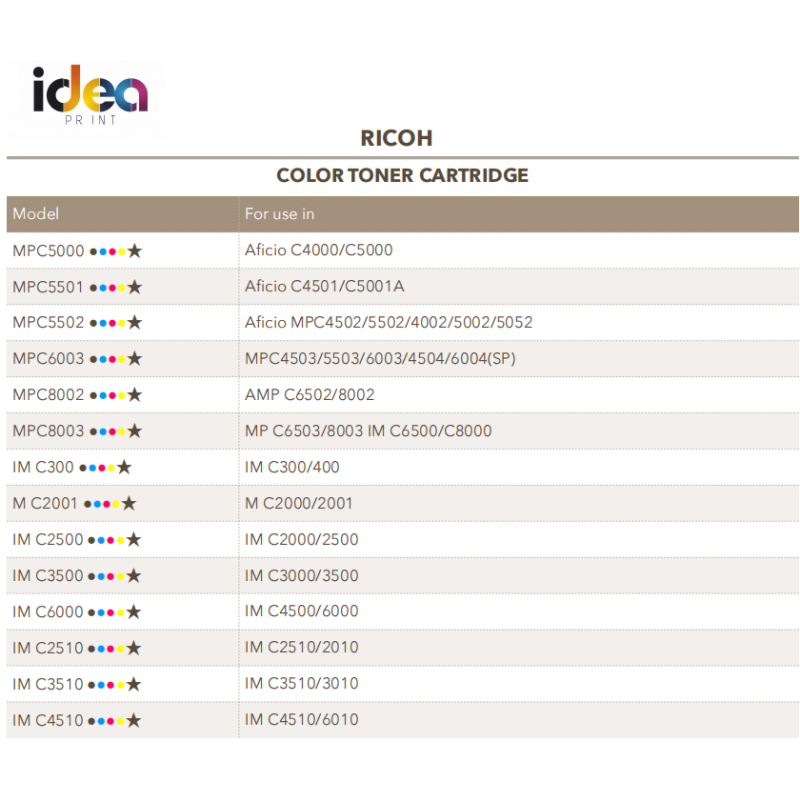Click the RICOH heading
The image size is (800, 800).
pyautogui.click(x=396, y=139)
